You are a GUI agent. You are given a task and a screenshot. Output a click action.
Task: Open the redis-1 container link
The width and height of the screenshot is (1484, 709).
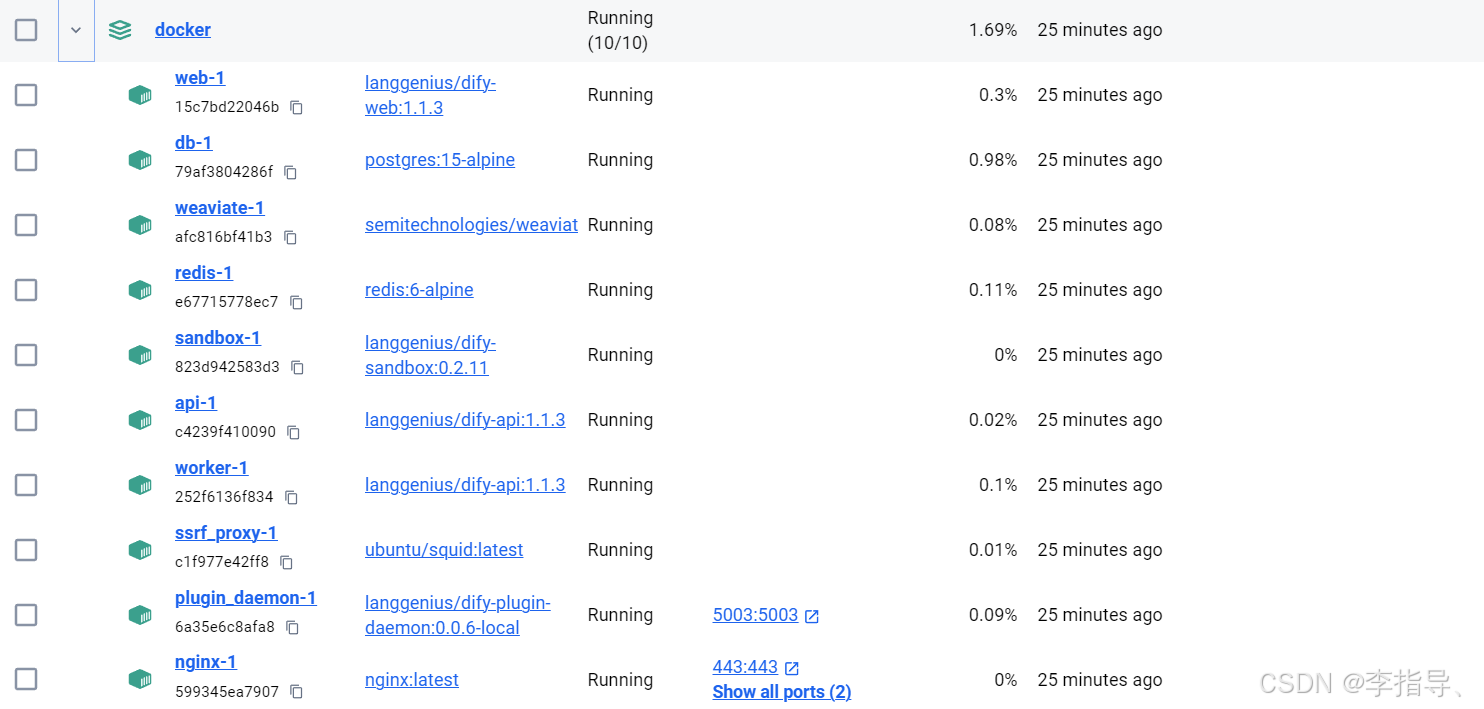point(204,273)
